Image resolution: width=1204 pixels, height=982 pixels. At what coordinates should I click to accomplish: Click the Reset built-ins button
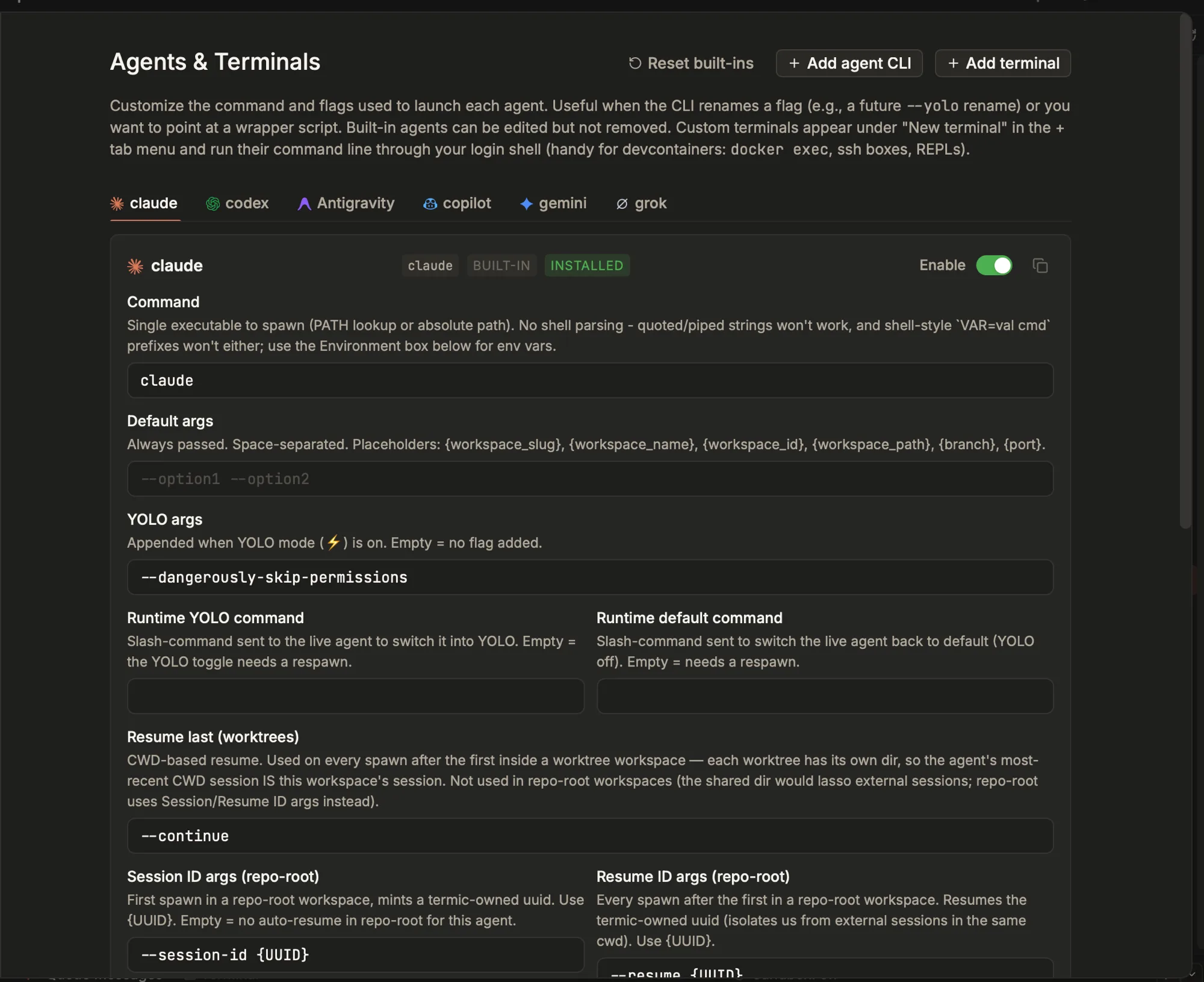click(x=690, y=63)
